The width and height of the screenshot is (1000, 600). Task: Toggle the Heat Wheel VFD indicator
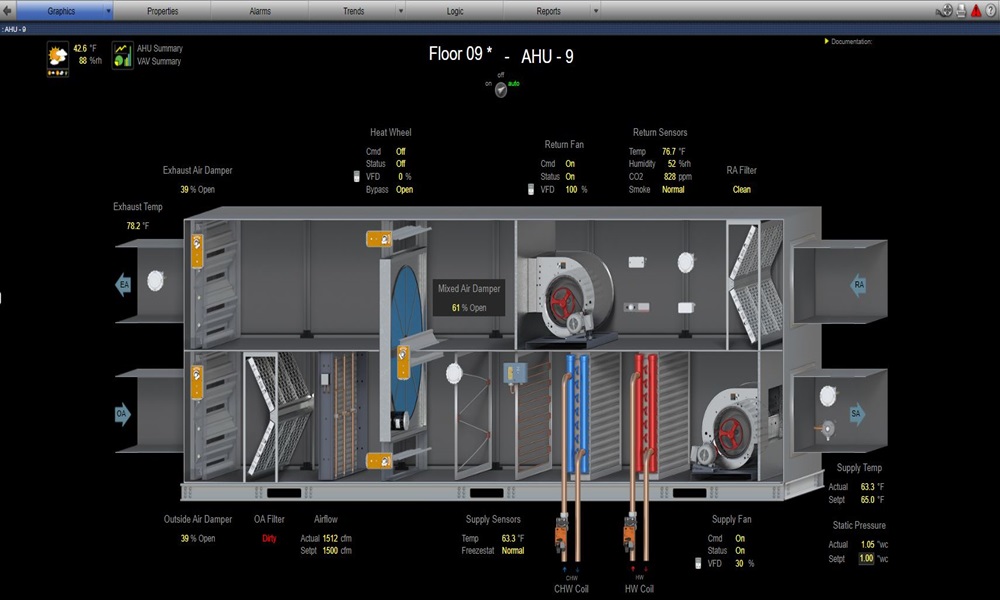pyautogui.click(x=357, y=177)
